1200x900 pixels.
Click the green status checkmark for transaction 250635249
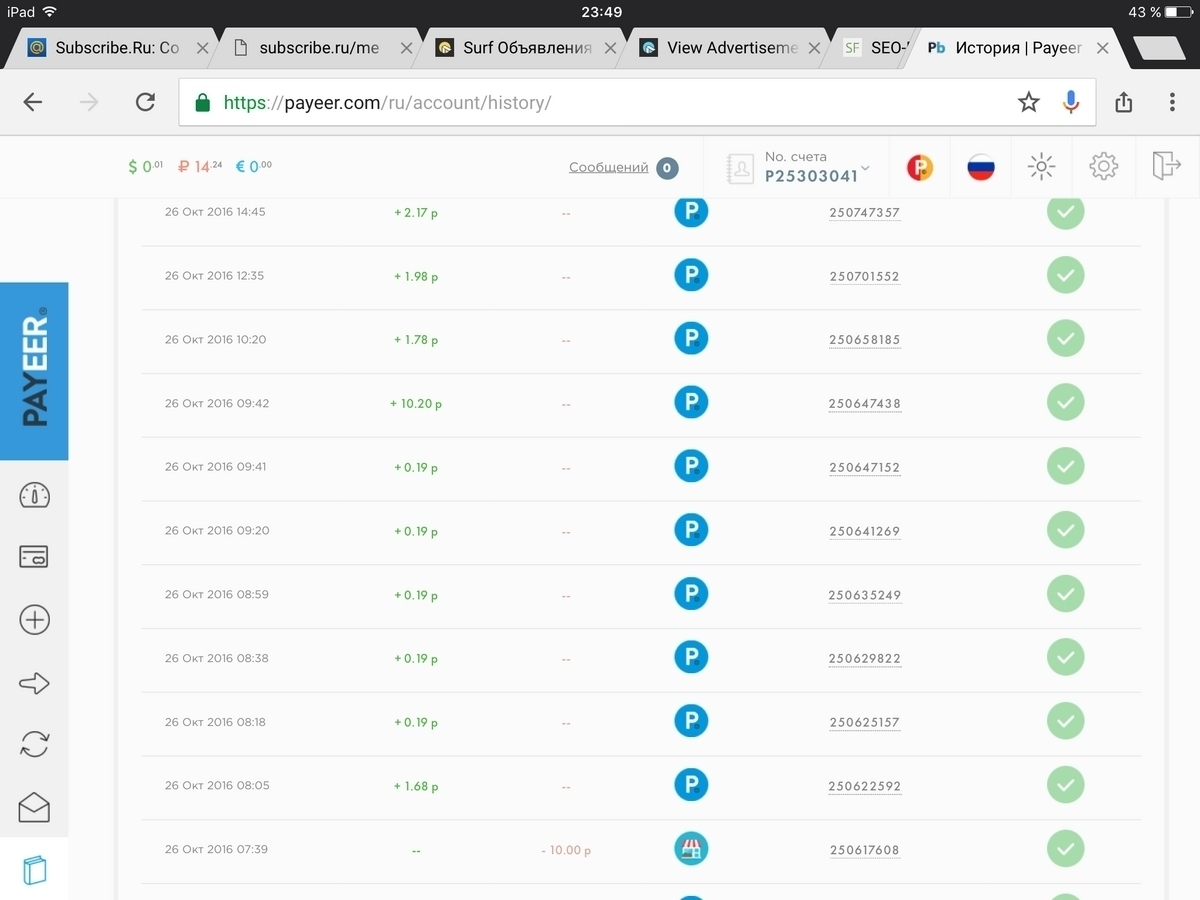pyautogui.click(x=1065, y=594)
